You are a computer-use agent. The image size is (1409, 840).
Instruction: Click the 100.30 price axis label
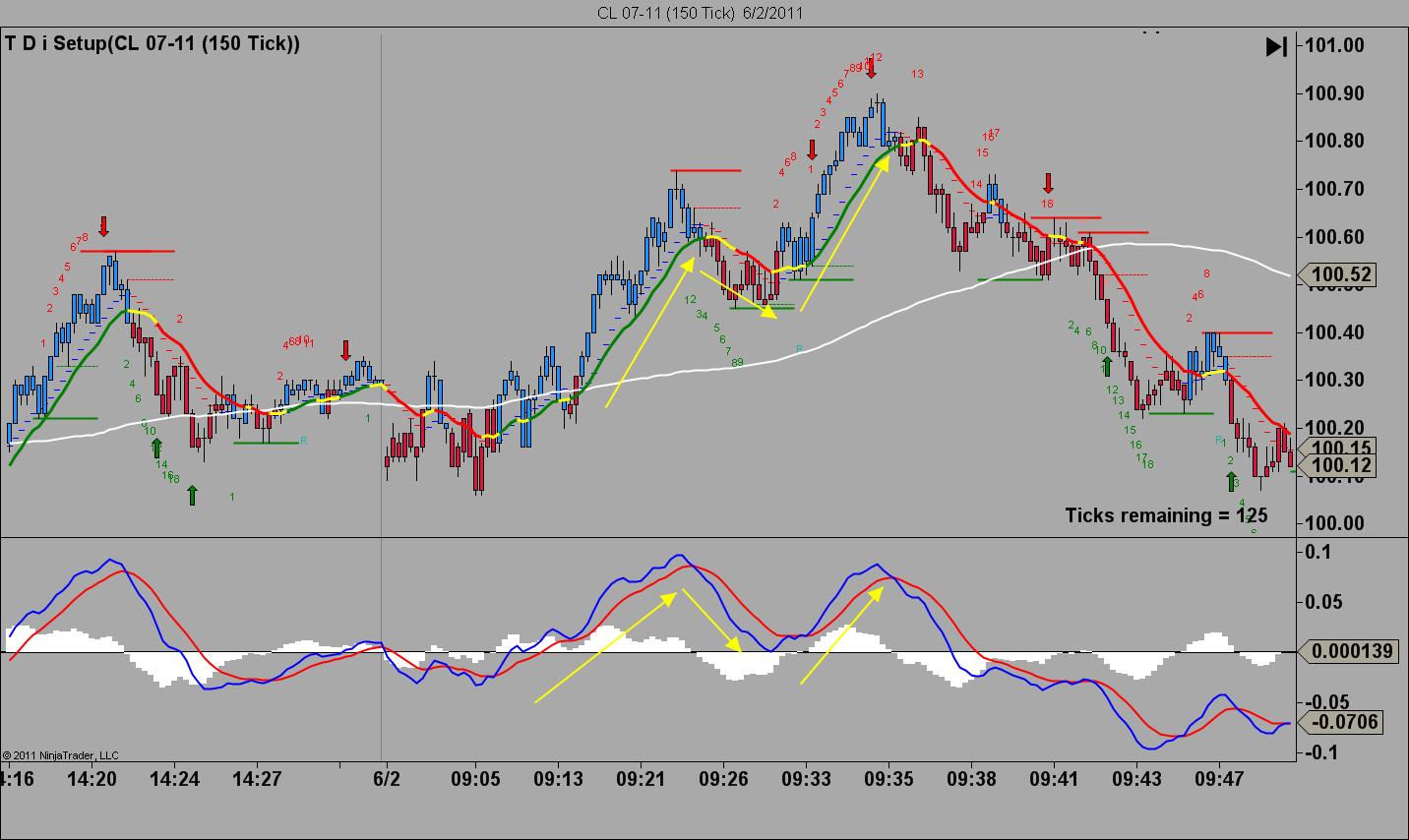tap(1336, 381)
